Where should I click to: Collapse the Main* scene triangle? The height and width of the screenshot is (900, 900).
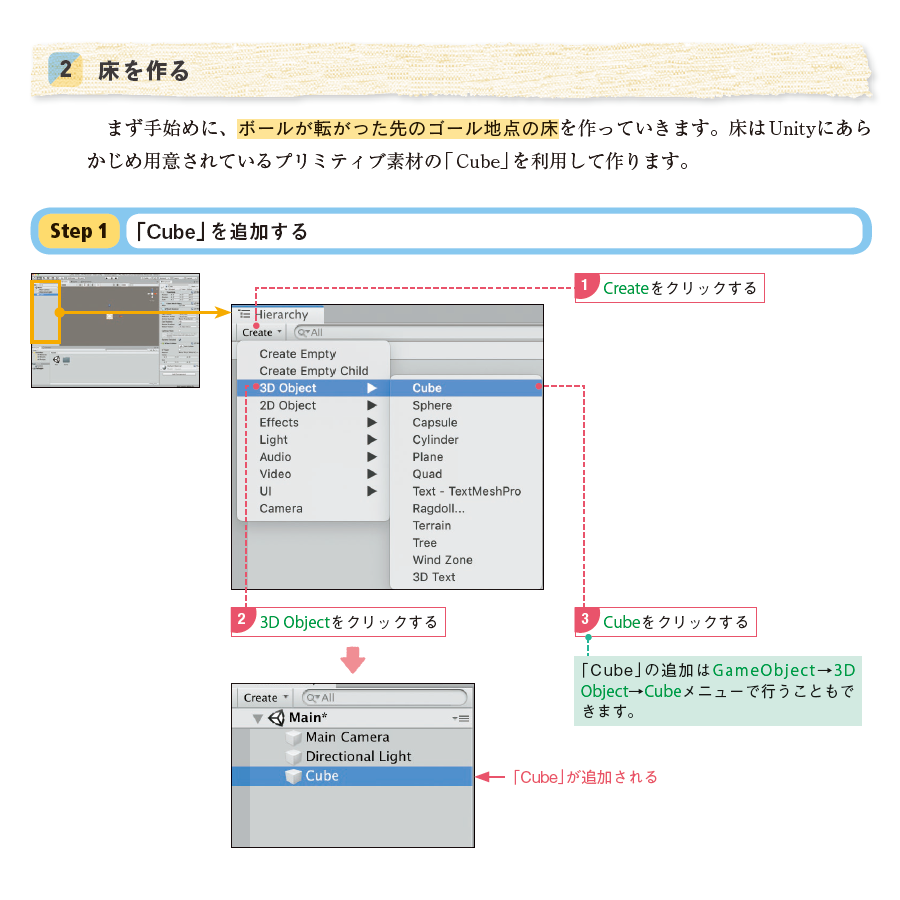[258, 718]
